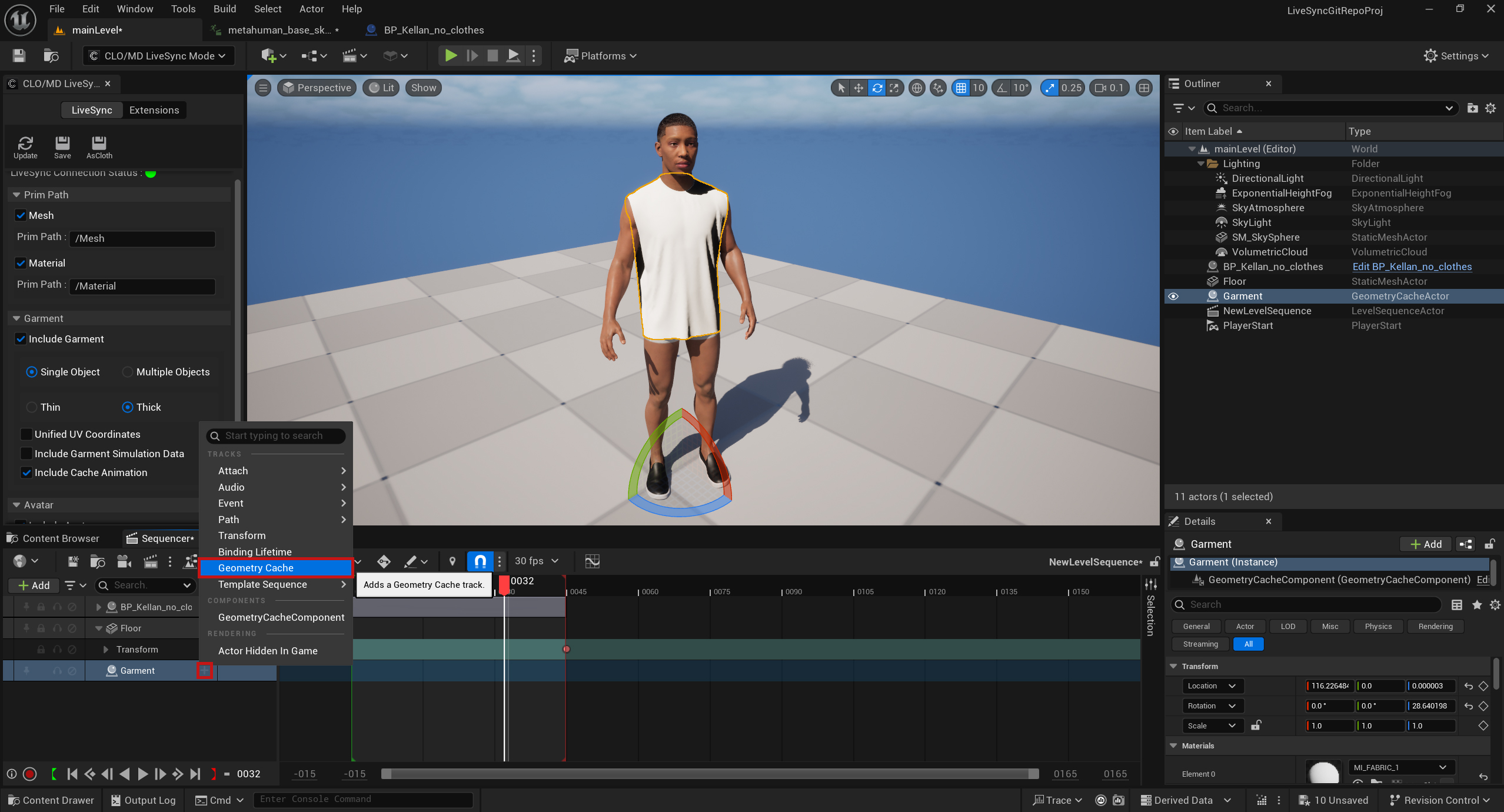Disable Include Cache Animation
Image resolution: width=1504 pixels, height=812 pixels.
[26, 472]
